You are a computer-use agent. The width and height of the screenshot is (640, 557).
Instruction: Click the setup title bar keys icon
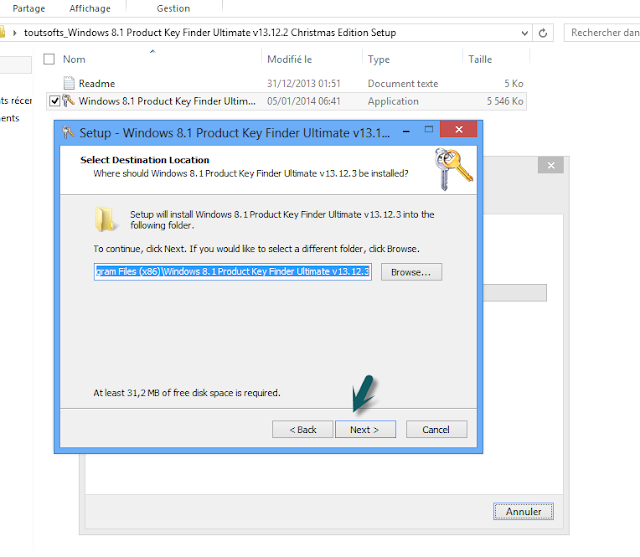[68, 133]
